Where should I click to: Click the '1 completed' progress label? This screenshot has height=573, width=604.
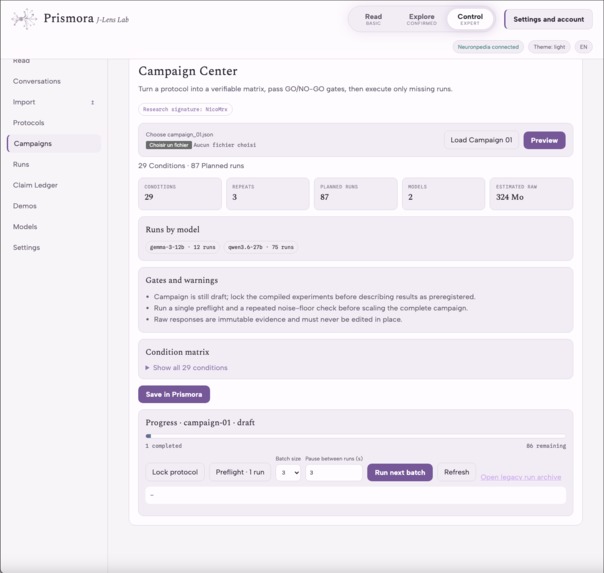pyautogui.click(x=164, y=446)
